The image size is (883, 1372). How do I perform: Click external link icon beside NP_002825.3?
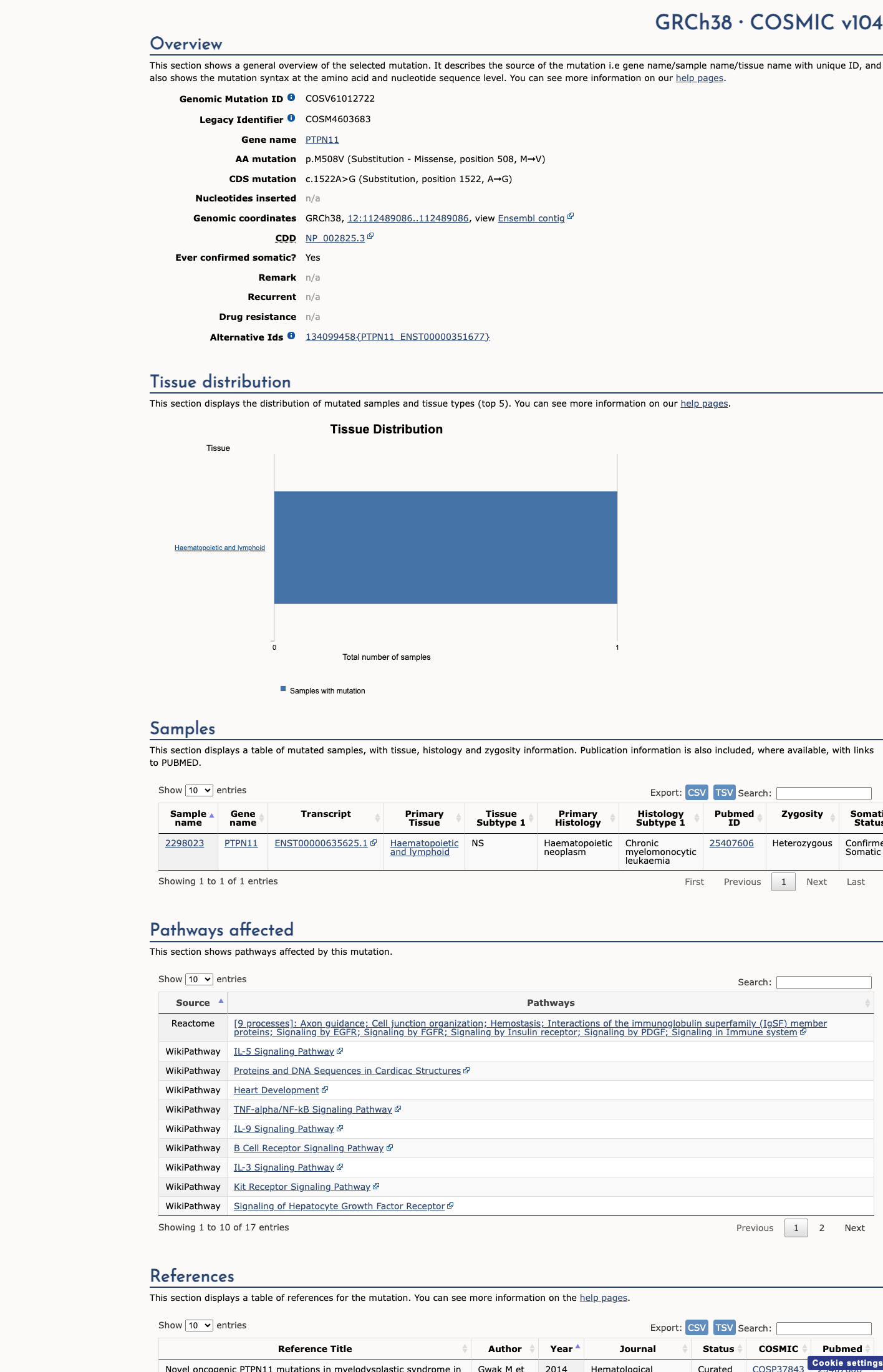(370, 236)
